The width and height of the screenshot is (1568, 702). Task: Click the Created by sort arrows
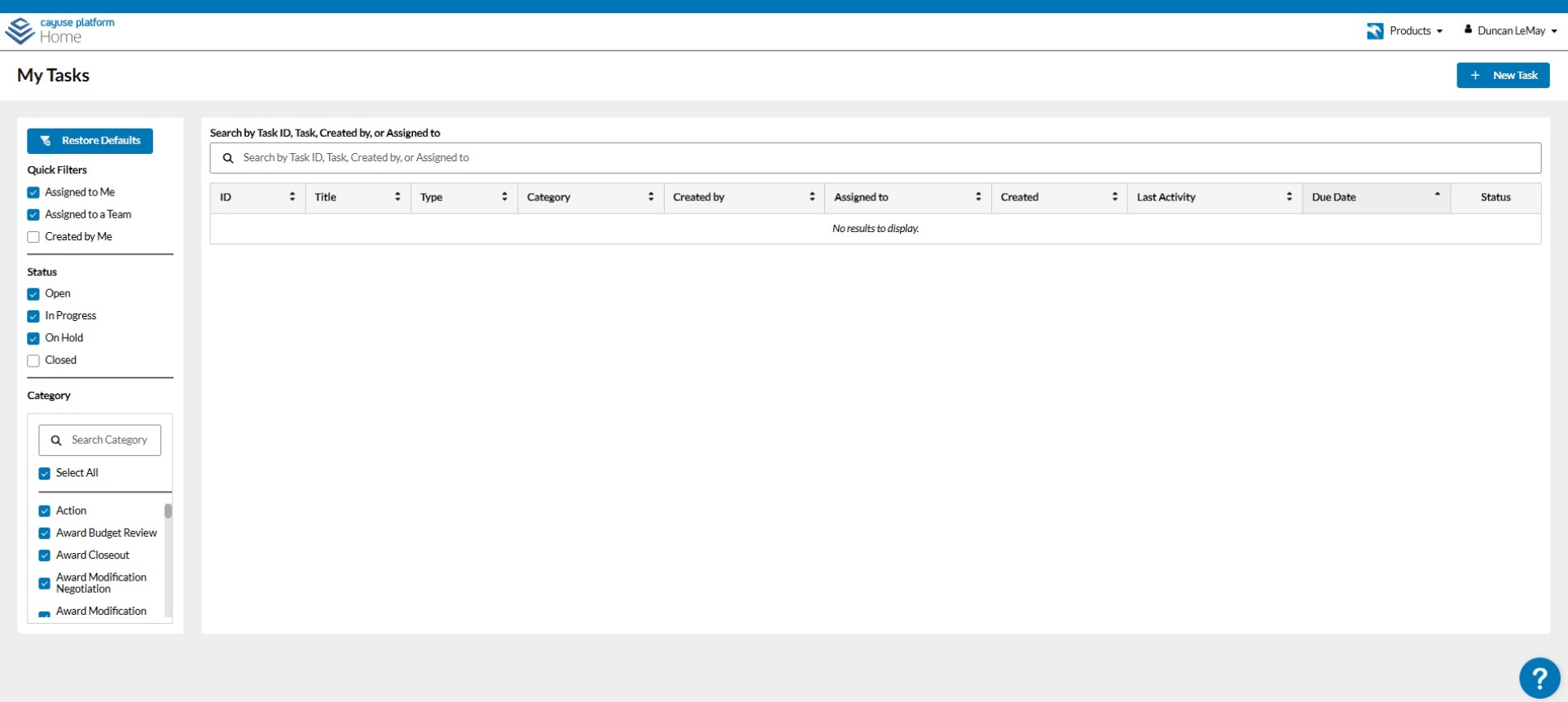812,197
